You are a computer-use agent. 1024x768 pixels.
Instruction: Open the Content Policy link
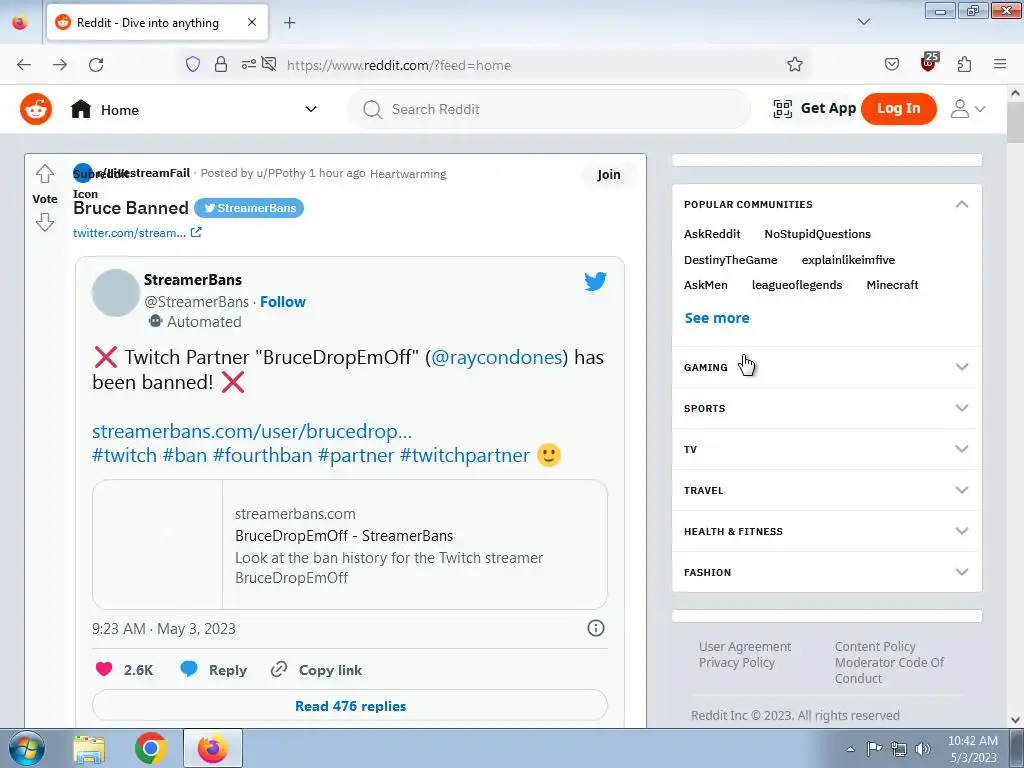click(x=875, y=647)
